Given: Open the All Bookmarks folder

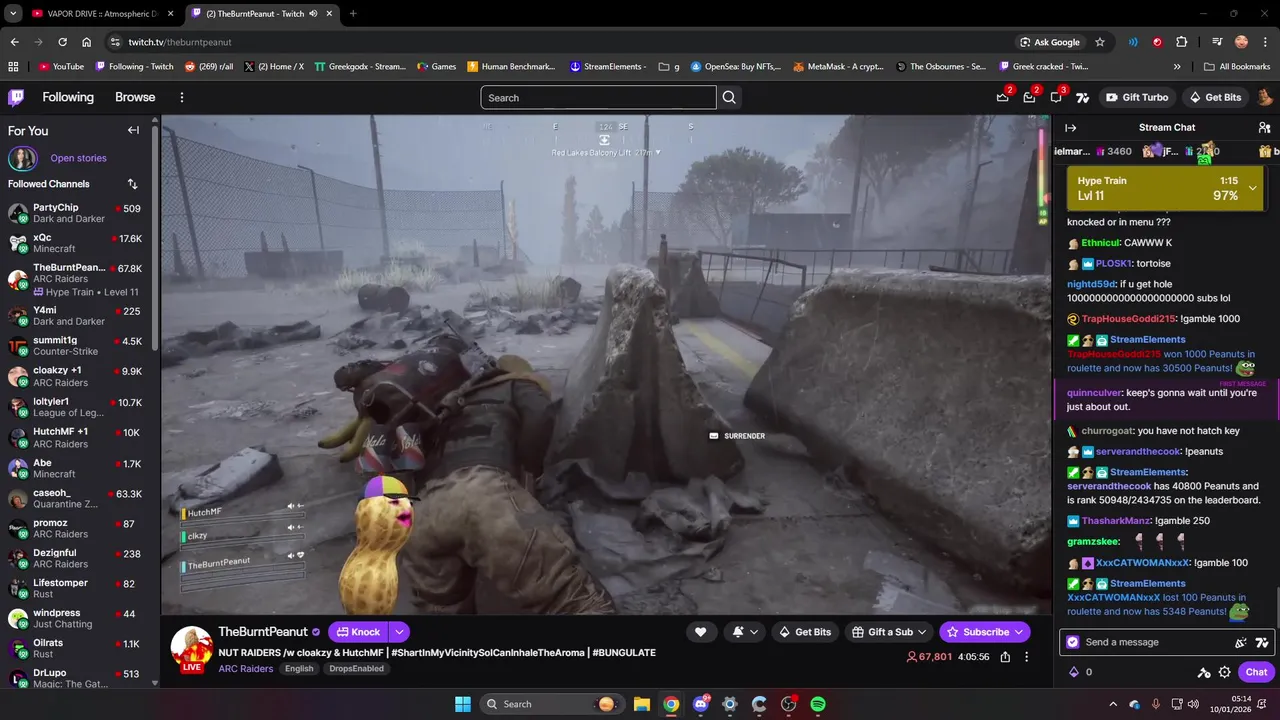Looking at the screenshot, I should [x=1237, y=67].
